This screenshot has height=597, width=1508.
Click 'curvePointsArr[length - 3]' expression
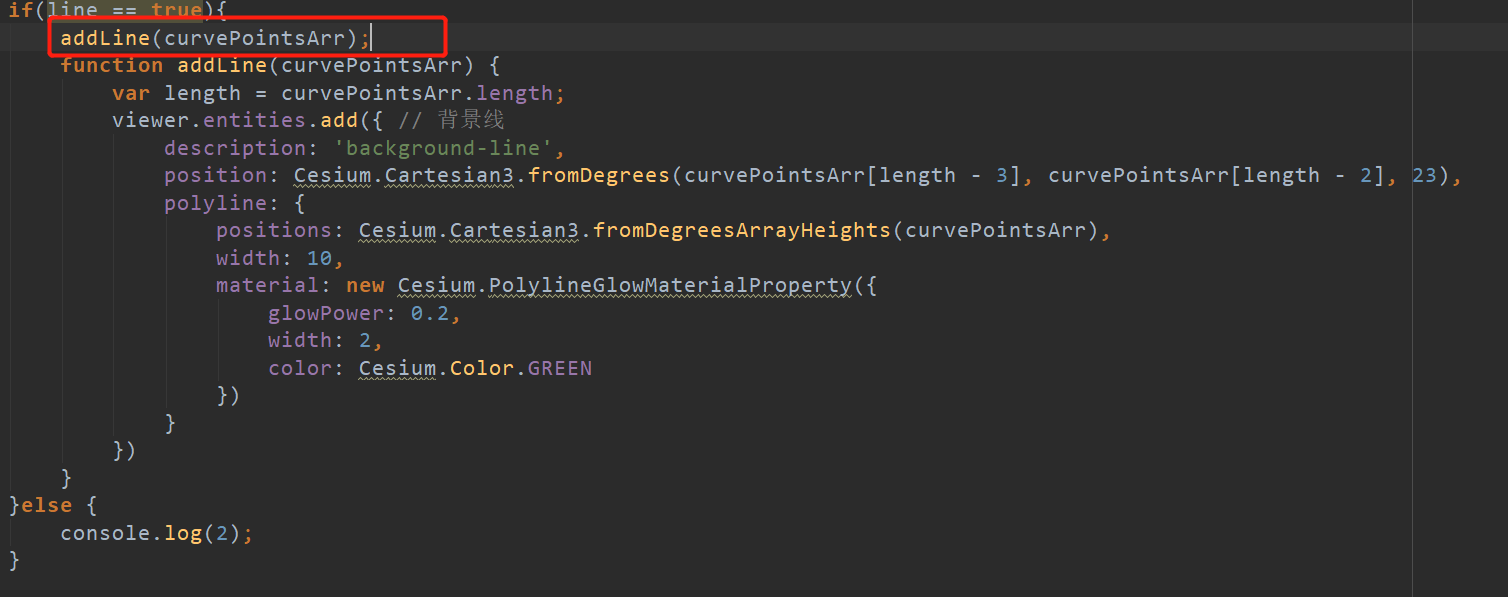(853, 175)
